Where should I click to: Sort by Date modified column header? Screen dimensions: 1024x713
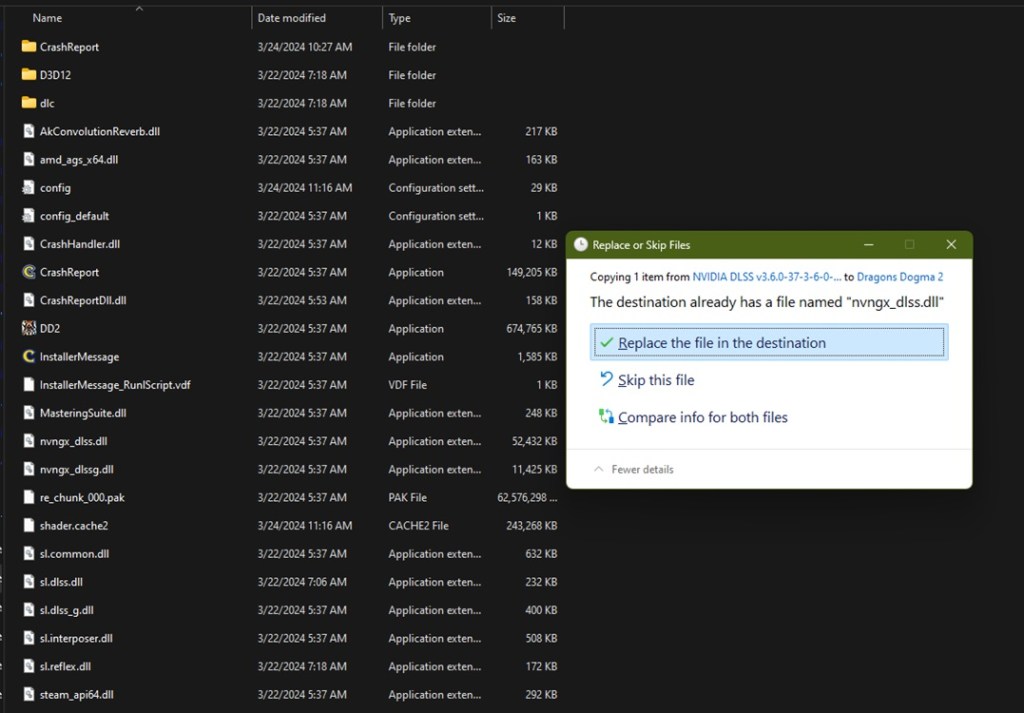[290, 18]
